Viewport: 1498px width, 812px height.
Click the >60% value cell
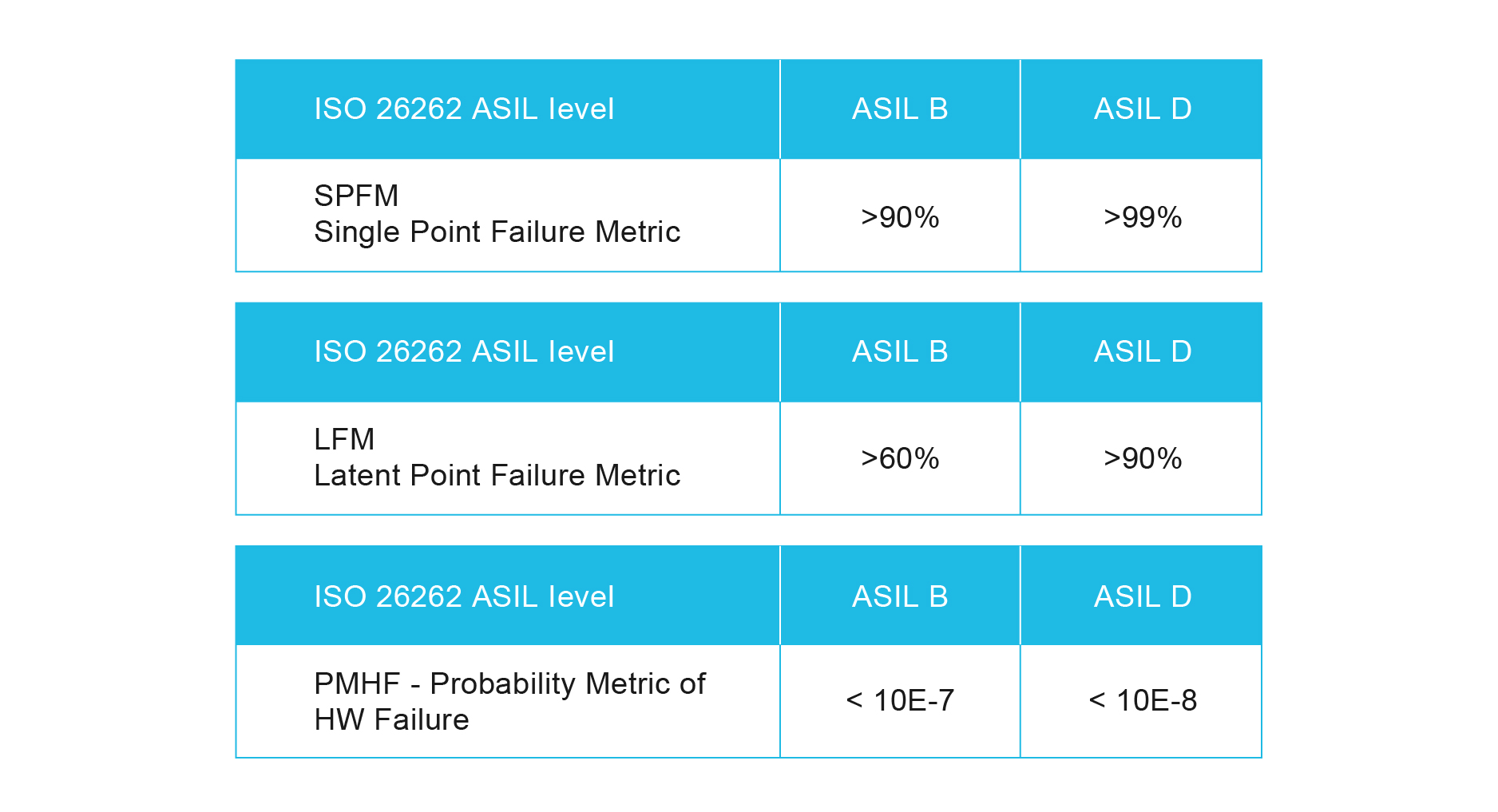coord(900,459)
